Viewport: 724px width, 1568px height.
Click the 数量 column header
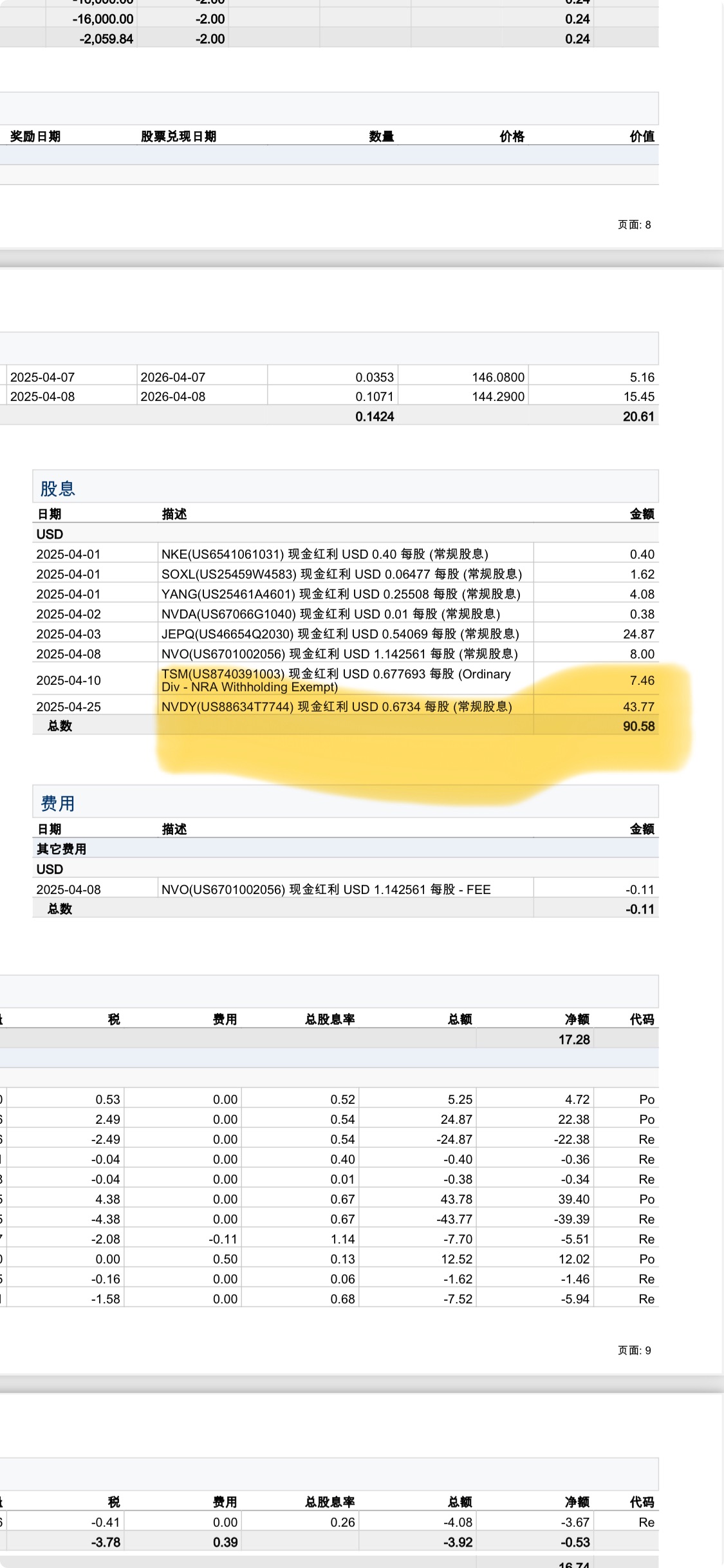[381, 136]
